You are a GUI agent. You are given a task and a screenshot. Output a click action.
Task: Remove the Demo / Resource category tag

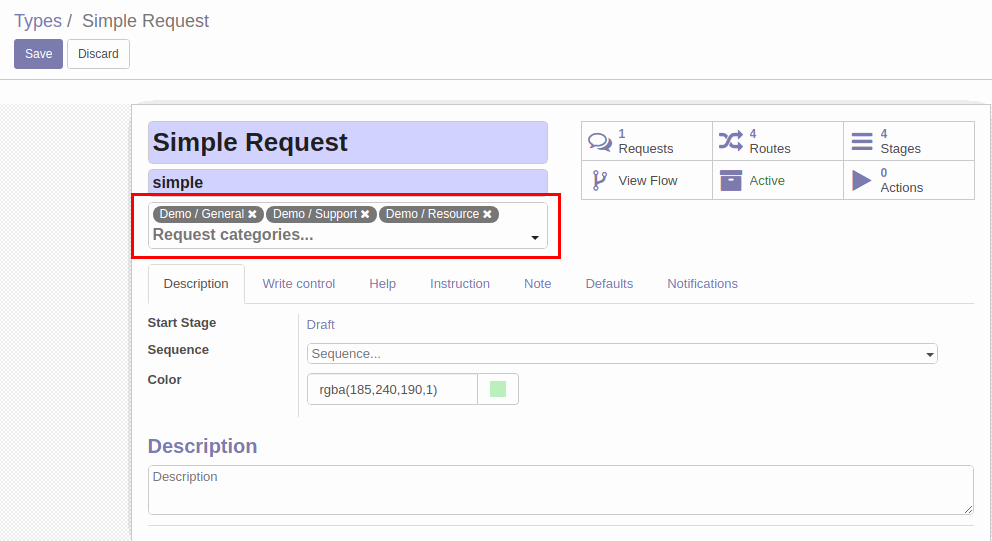coord(487,215)
